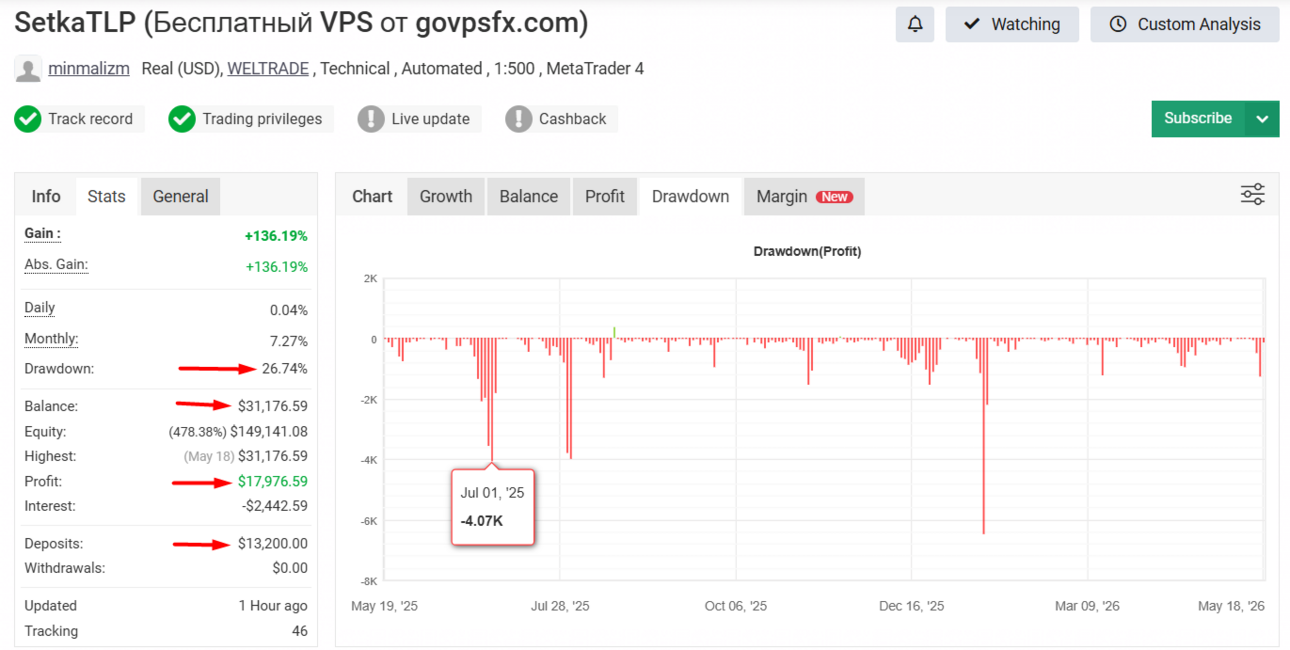Click the Tracking count 46
The width and height of the screenshot is (1290, 650).
pos(299,631)
